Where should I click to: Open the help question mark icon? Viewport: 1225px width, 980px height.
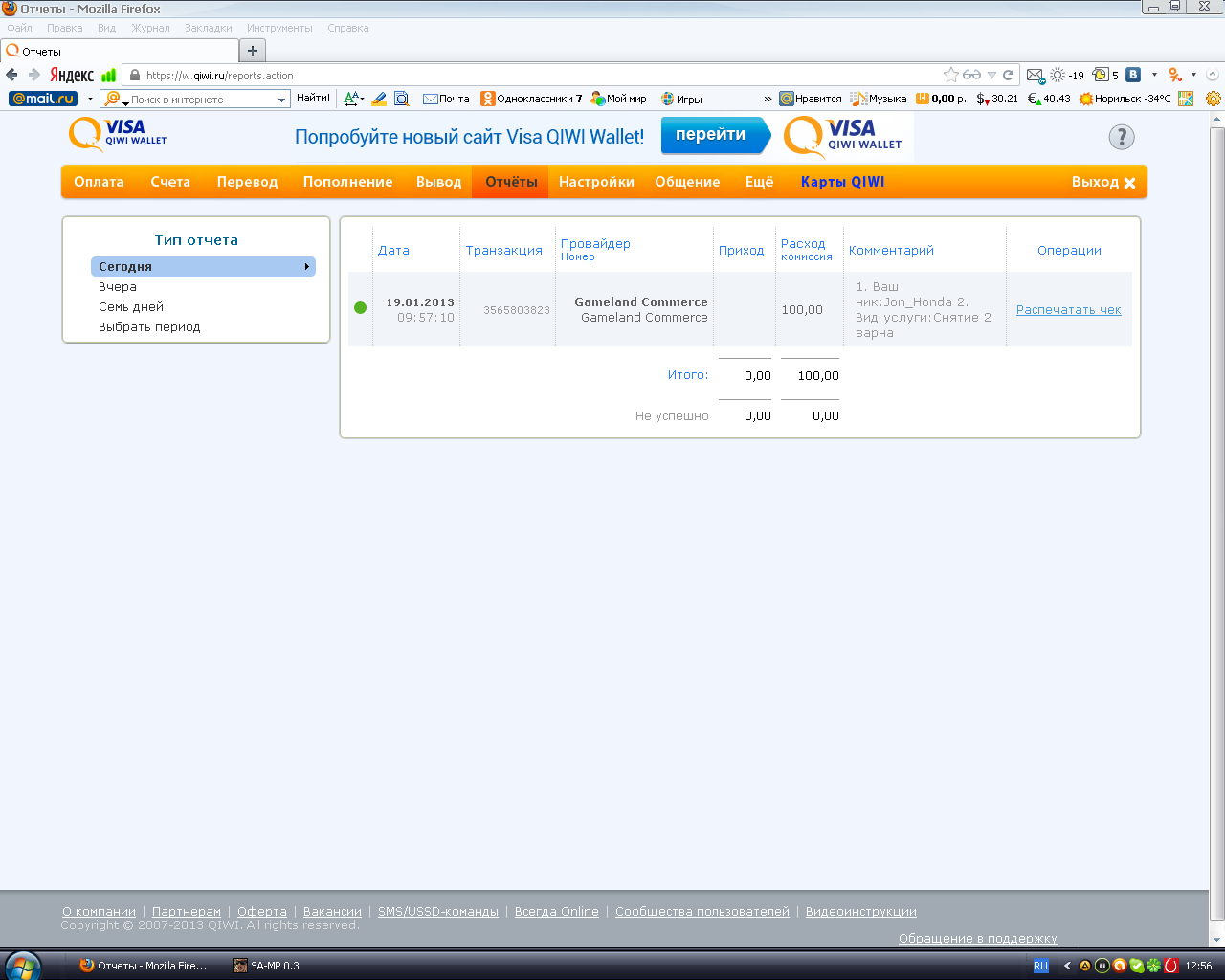[1122, 137]
